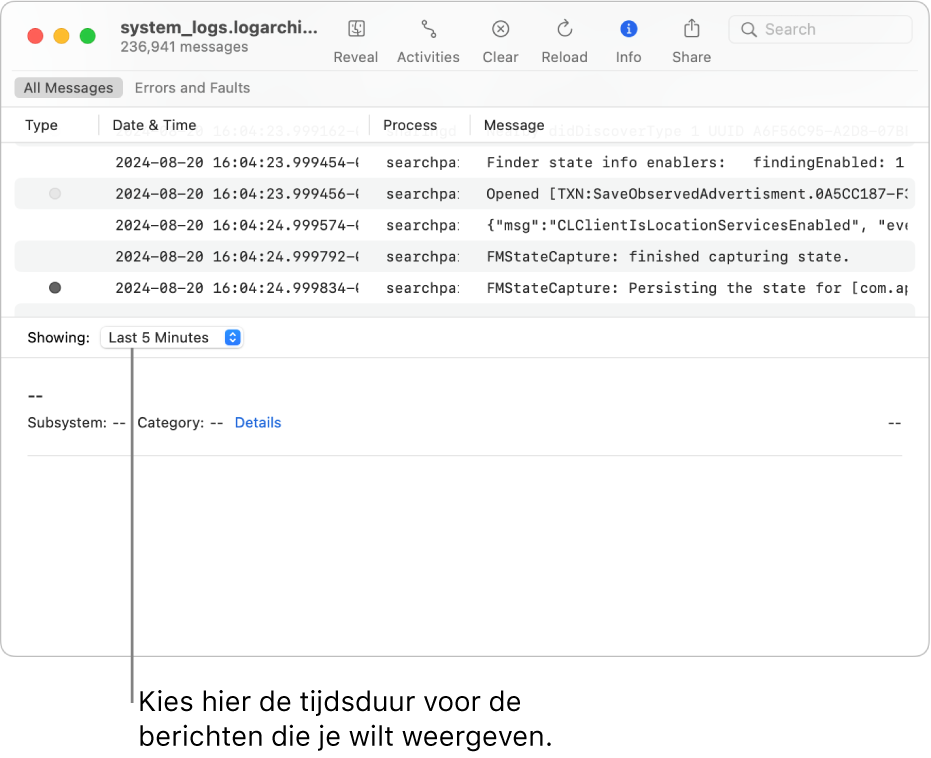This screenshot has height=758, width=931.
Task: Sort by the Process column header
Action: (410, 125)
